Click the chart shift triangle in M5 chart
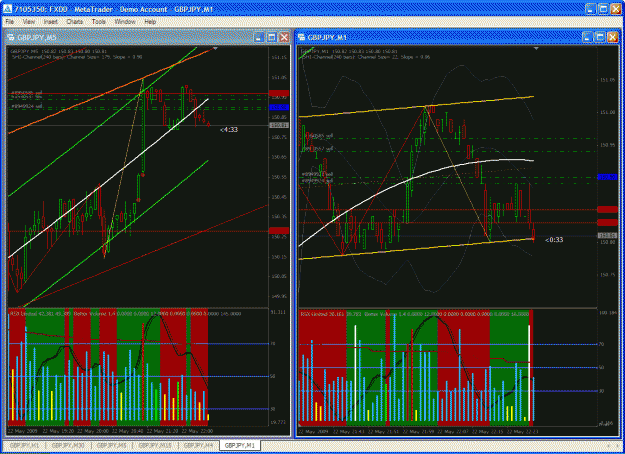 pyautogui.click(x=215, y=49)
